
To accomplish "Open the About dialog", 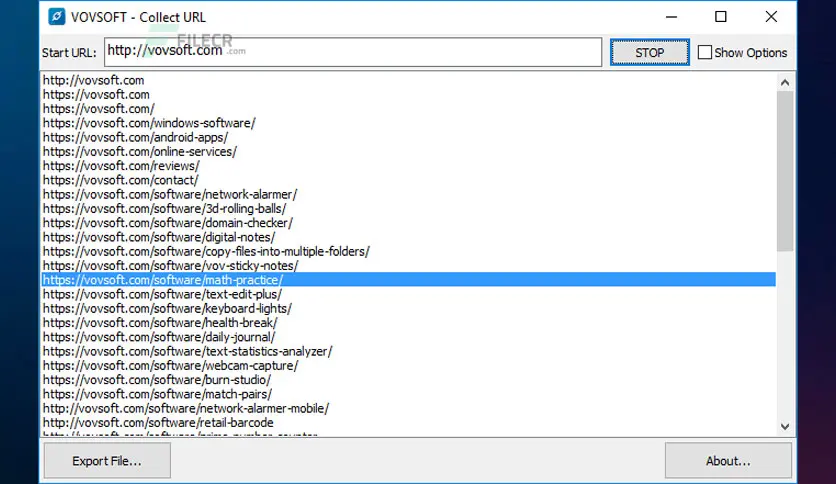I will pos(727,461).
